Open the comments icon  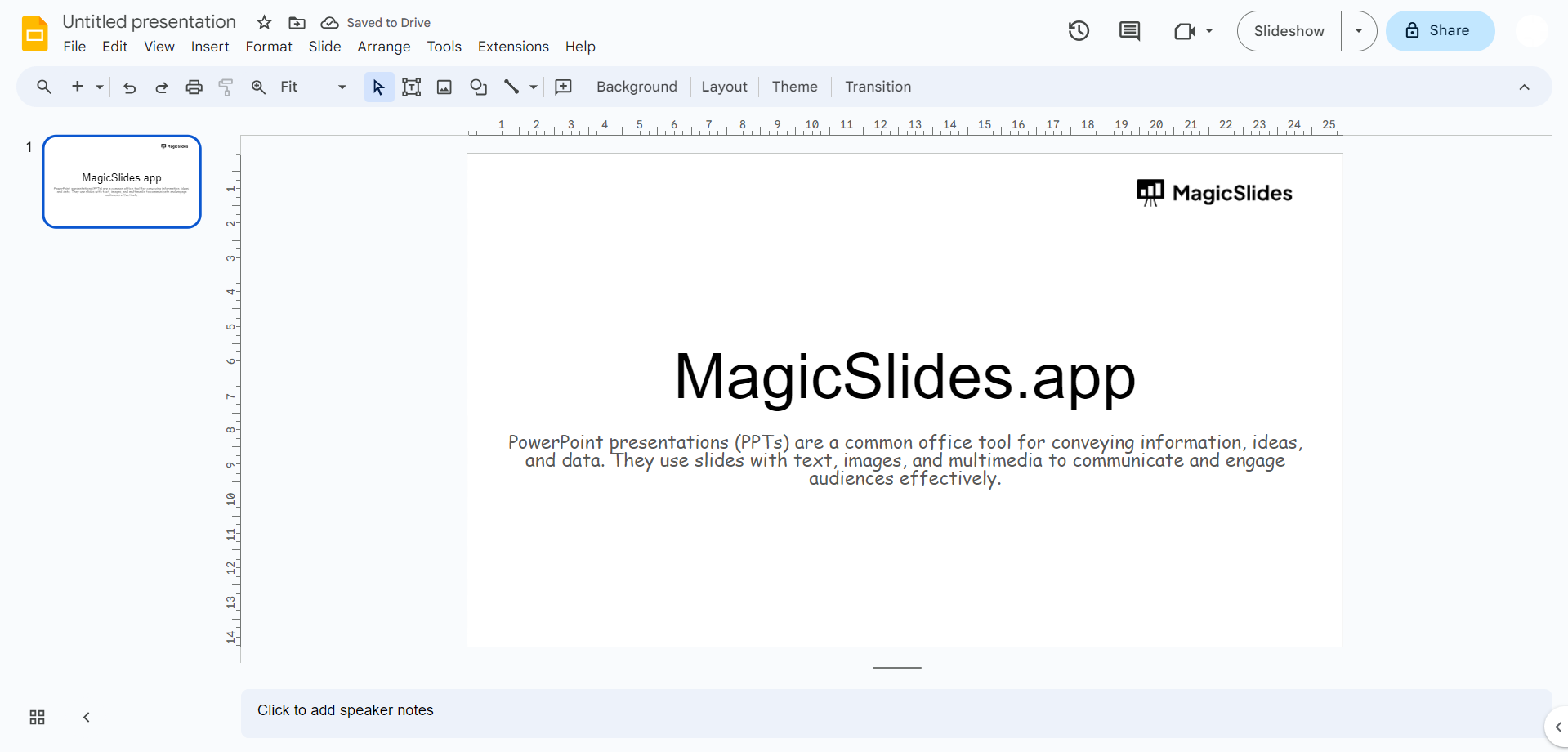1129,31
